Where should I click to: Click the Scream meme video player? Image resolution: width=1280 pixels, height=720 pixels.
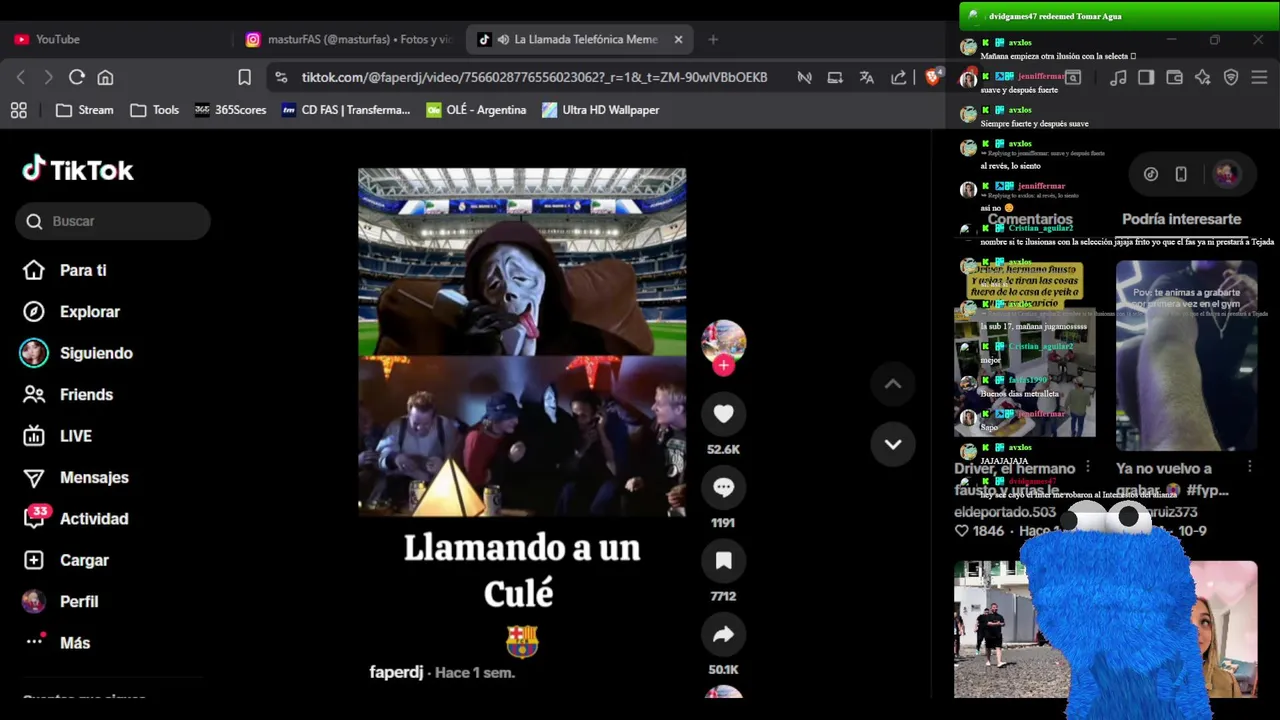click(522, 342)
